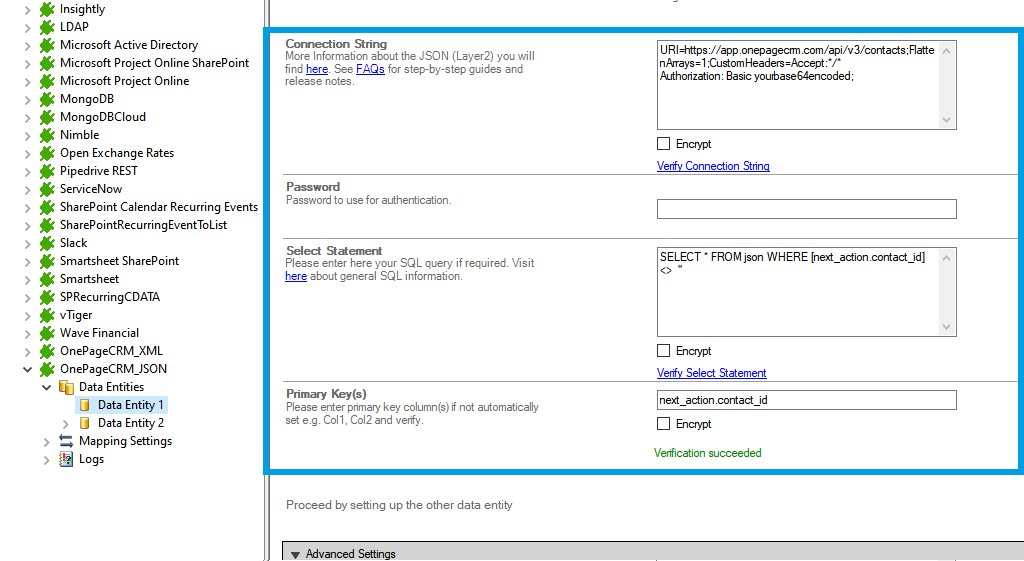Viewport: 1024px width, 561px height.
Task: Enable Encrypt for the Select Statement
Action: tap(664, 351)
